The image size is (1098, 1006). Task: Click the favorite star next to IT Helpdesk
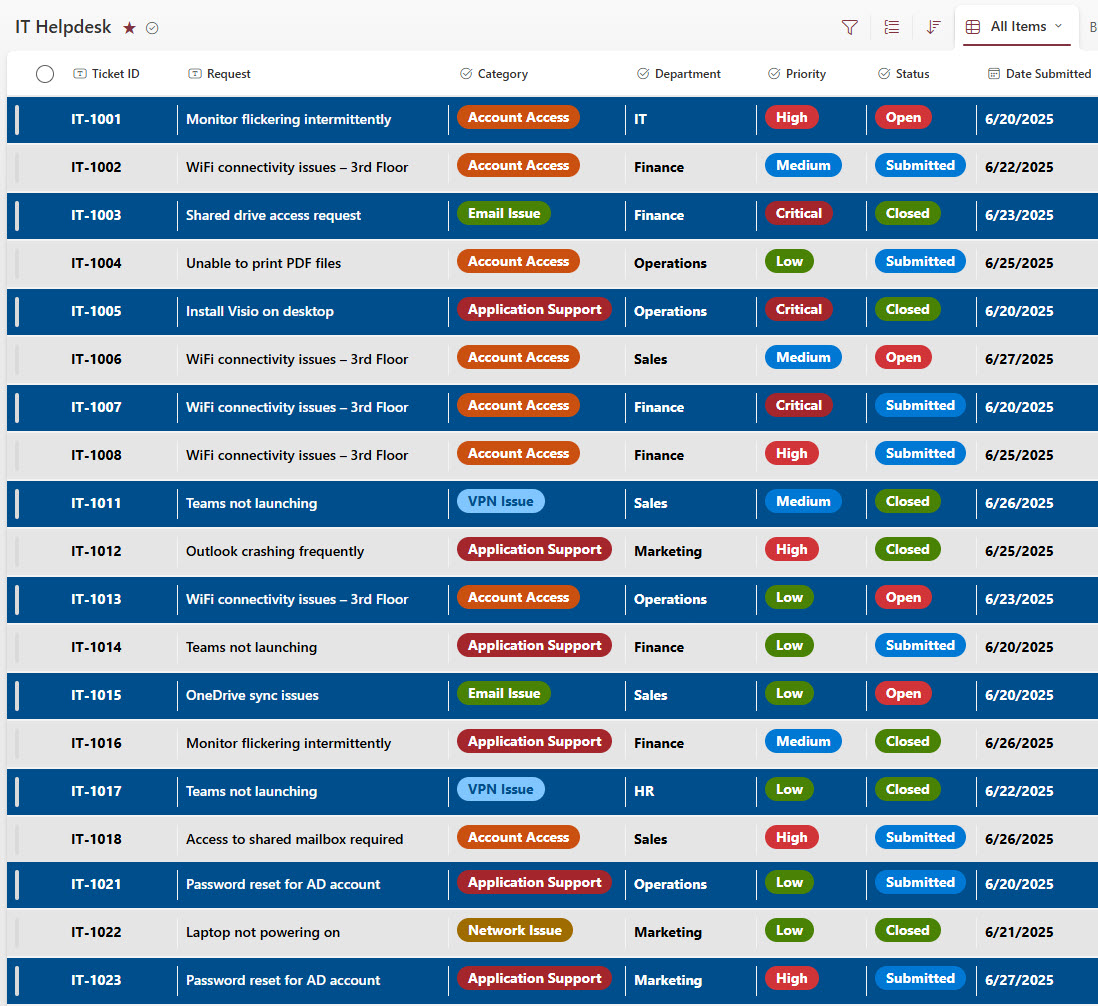tap(129, 28)
